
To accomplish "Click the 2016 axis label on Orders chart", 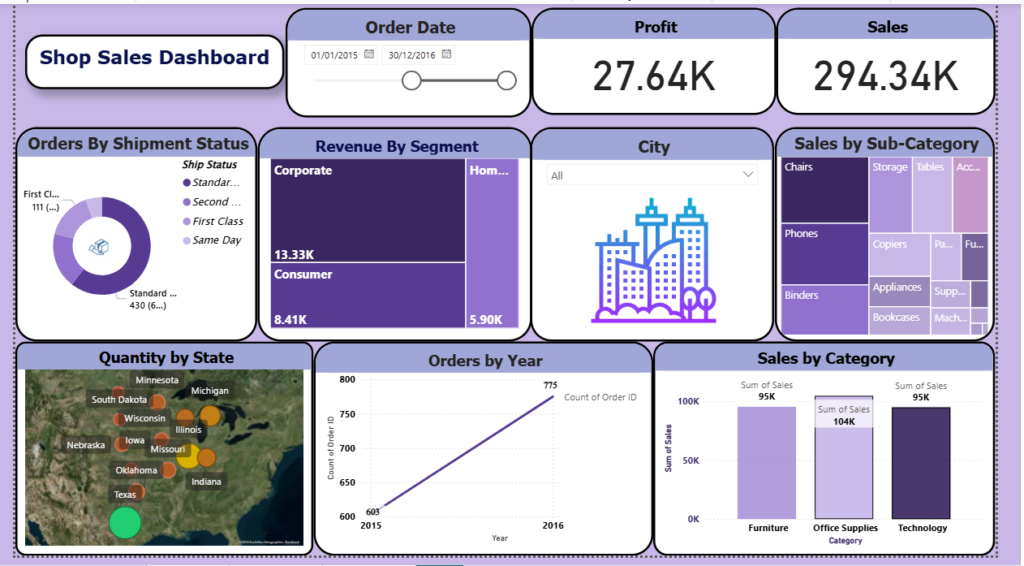I will click(x=552, y=526).
